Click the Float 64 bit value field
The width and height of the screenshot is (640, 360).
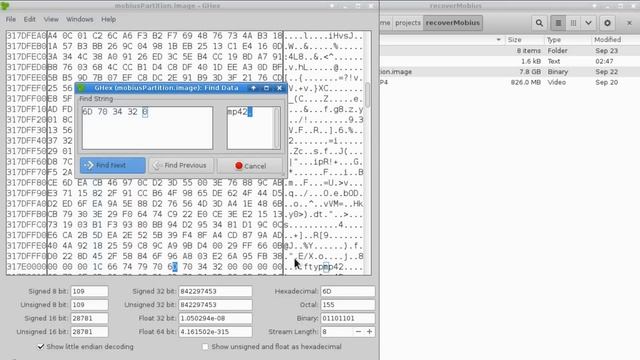(x=215, y=331)
